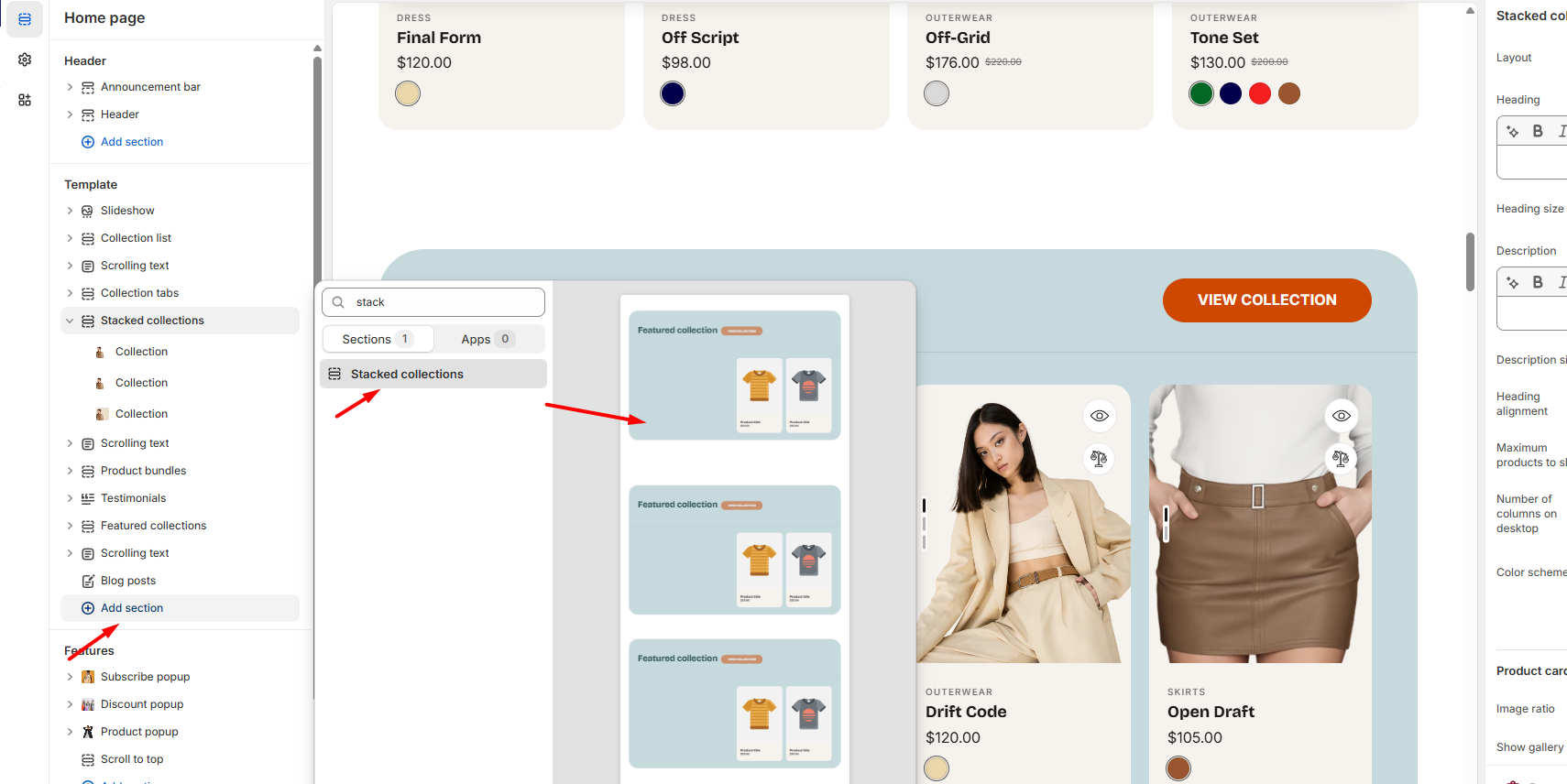This screenshot has height=784, width=1567.
Task: Click the Blog posts section icon
Action: pos(88,581)
